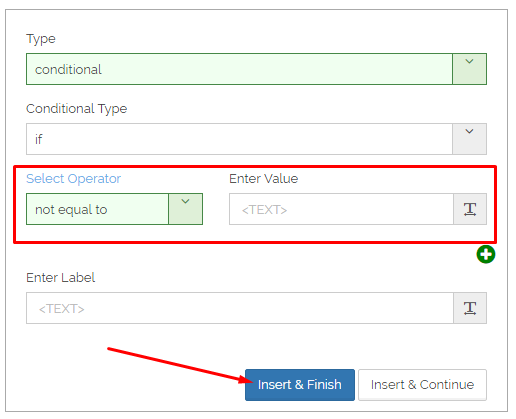Open the Type dropdown arrow
The height and width of the screenshot is (419, 516).
click(x=469, y=69)
